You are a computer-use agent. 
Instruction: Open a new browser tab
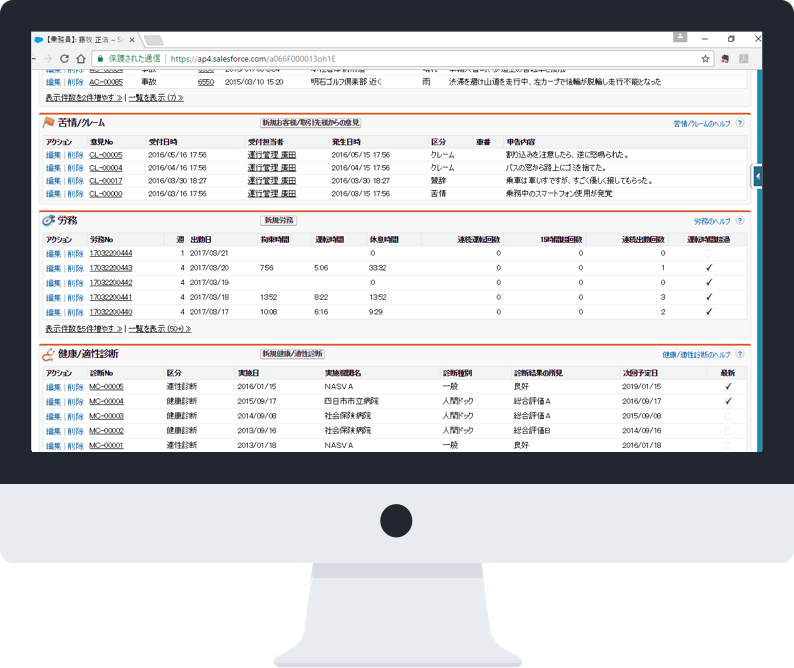[153, 40]
